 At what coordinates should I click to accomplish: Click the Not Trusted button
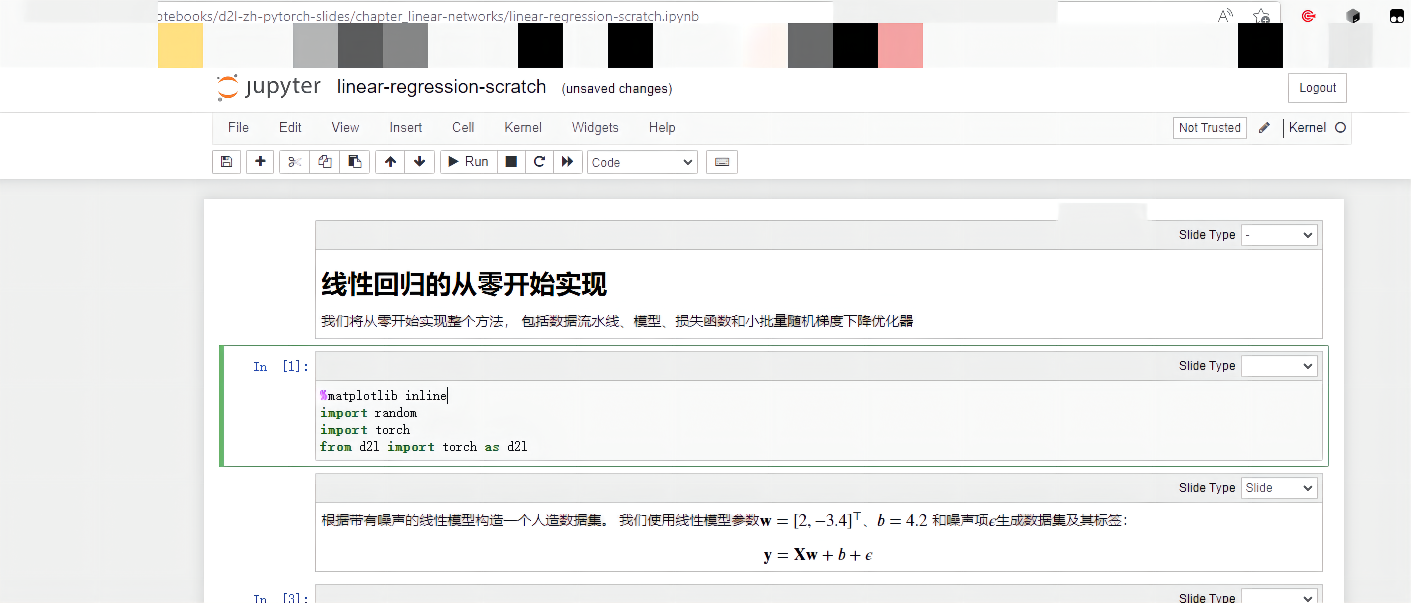(x=1209, y=128)
